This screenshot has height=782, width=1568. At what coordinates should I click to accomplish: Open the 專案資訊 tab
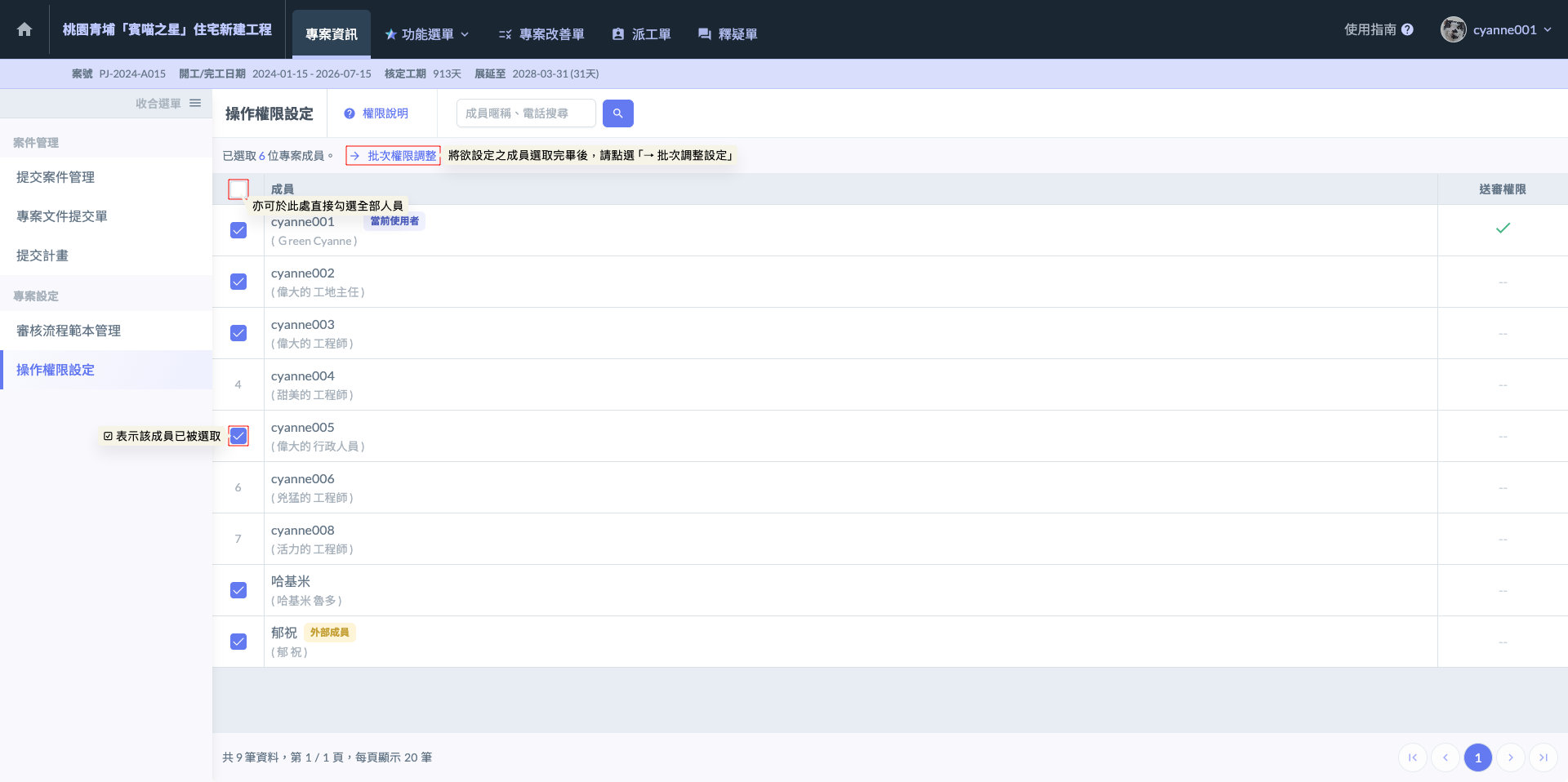coord(332,34)
